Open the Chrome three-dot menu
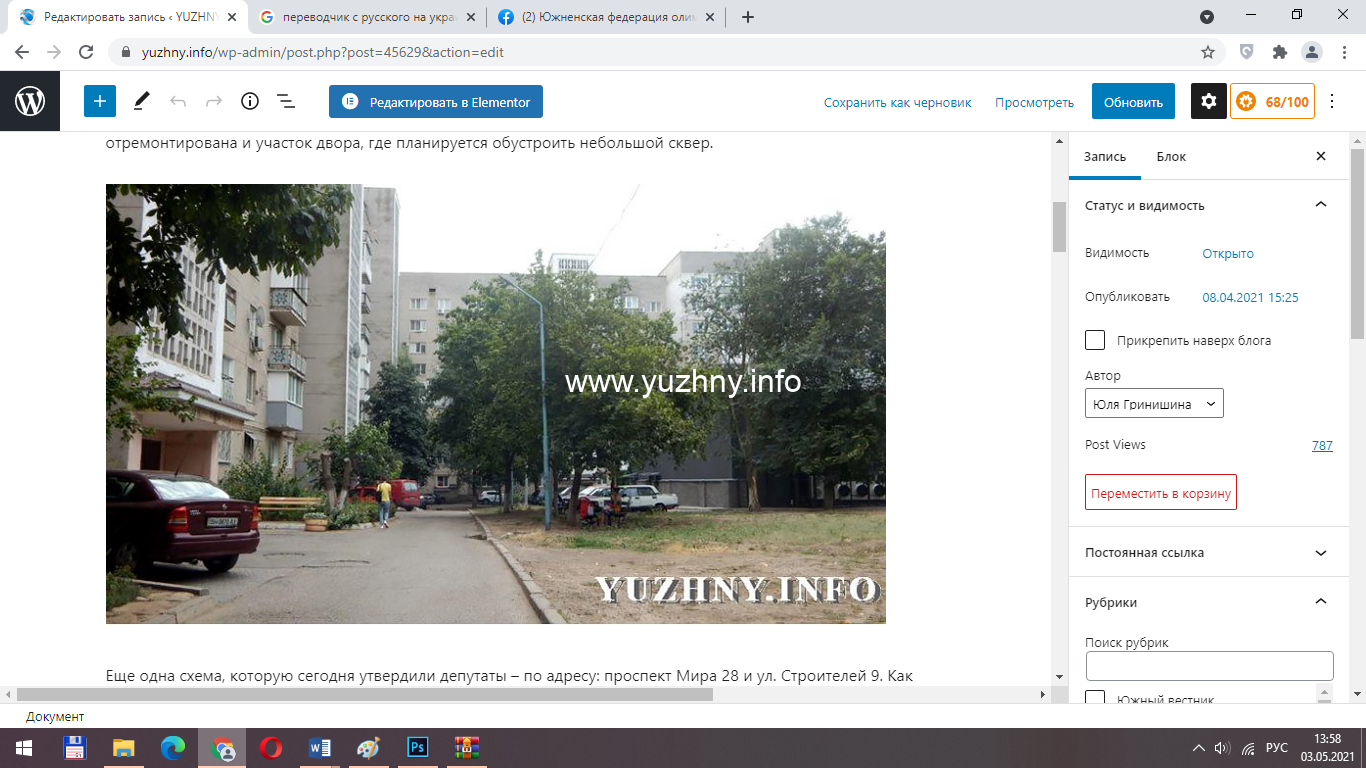Viewport: 1366px width, 768px height. pyautogui.click(x=1343, y=51)
